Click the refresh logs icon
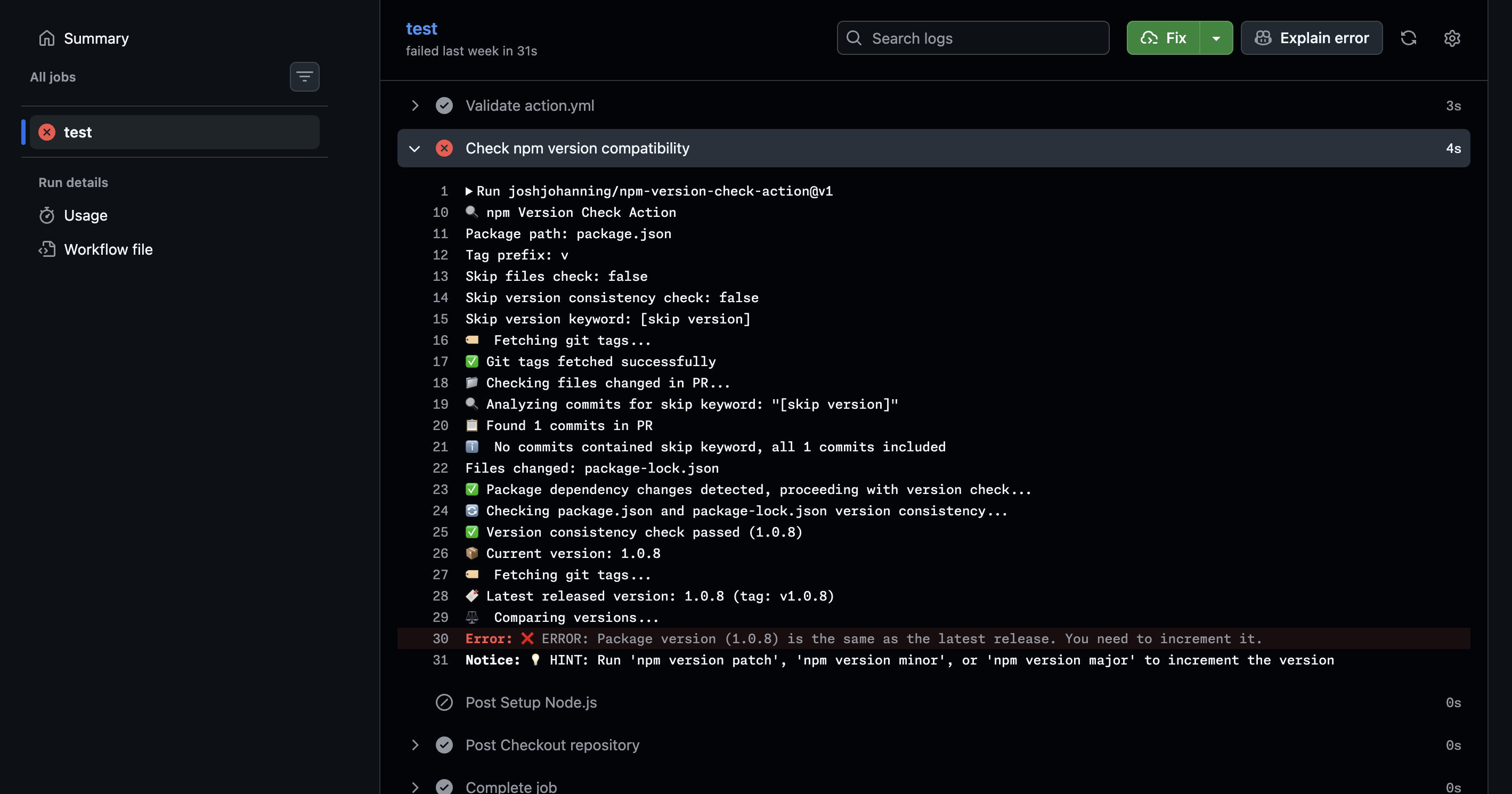The width and height of the screenshot is (1512, 794). pyautogui.click(x=1408, y=38)
